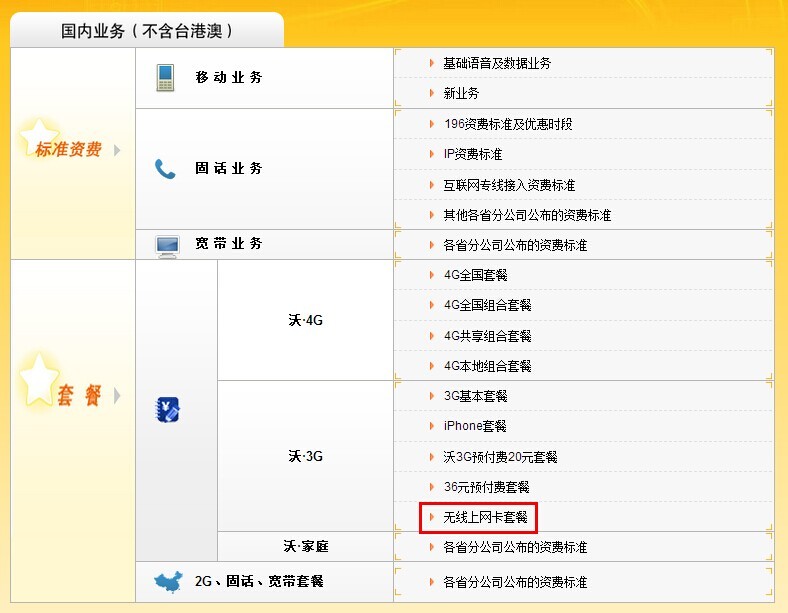The width and height of the screenshot is (788, 613).
Task: Click the orange arrow bullet before 其他各省分公司公布的资费标准
Action: click(432, 215)
